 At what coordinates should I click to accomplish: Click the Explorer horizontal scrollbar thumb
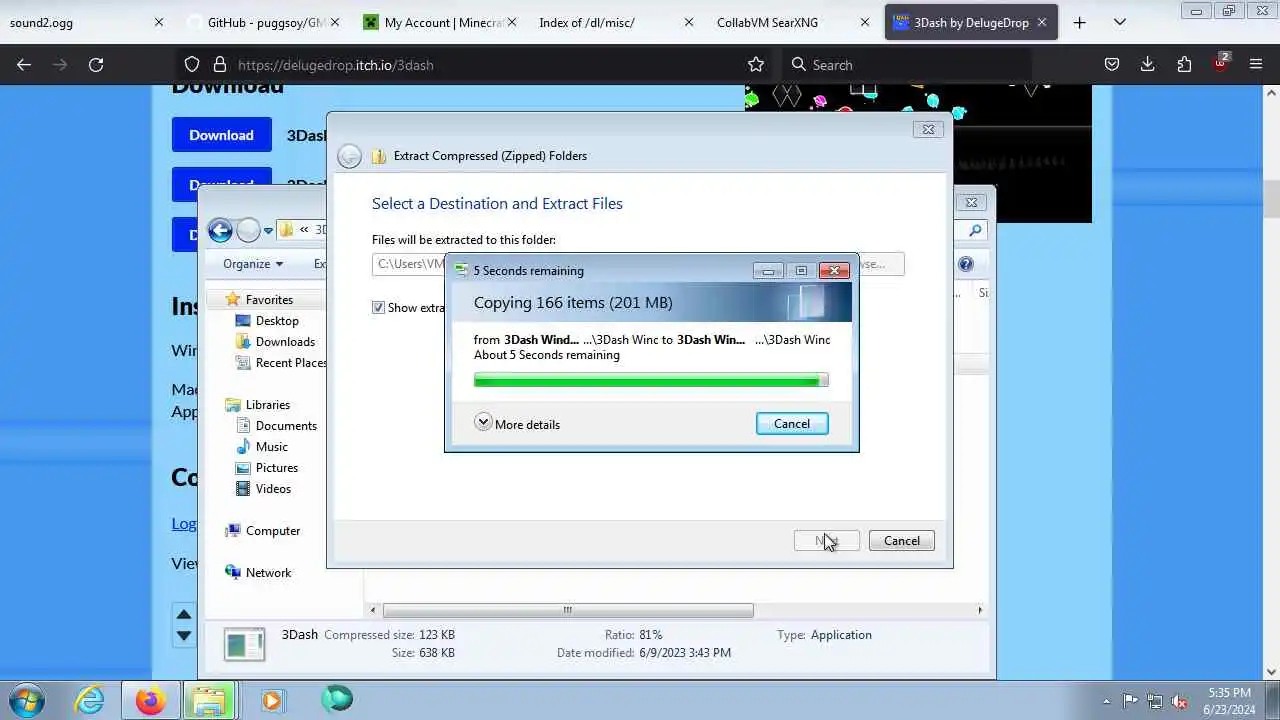pos(568,610)
